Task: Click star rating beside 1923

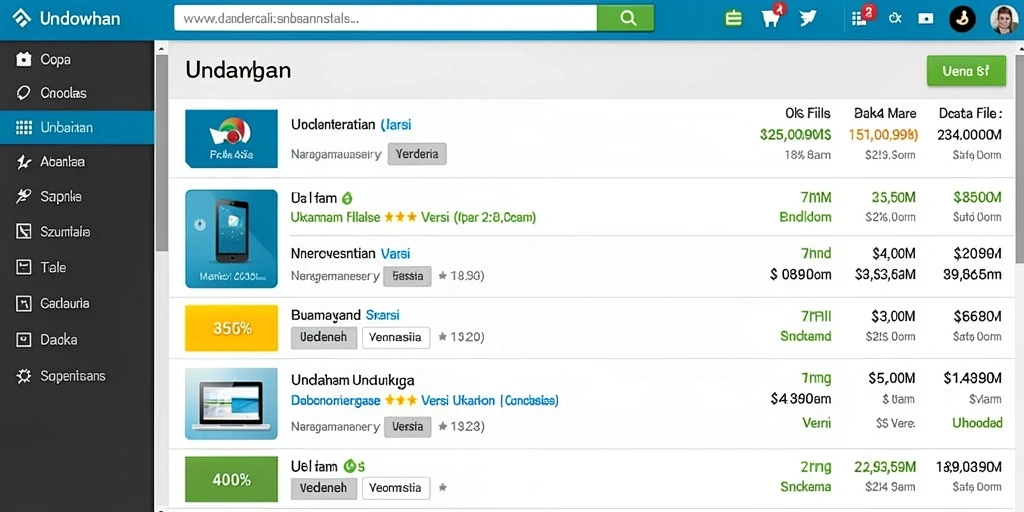Action: [x=443, y=427]
